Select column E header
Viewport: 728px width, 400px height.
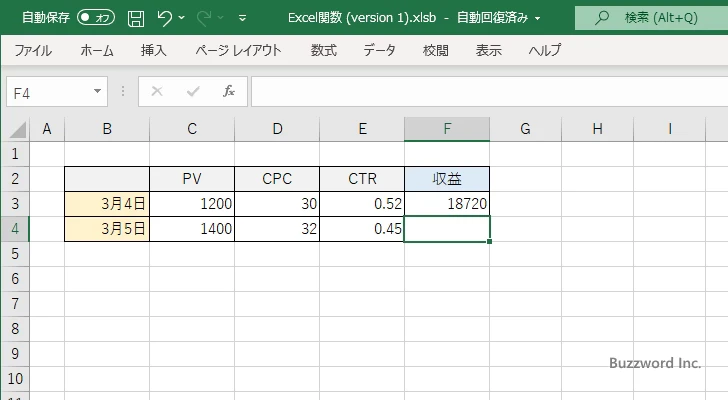[362, 129]
